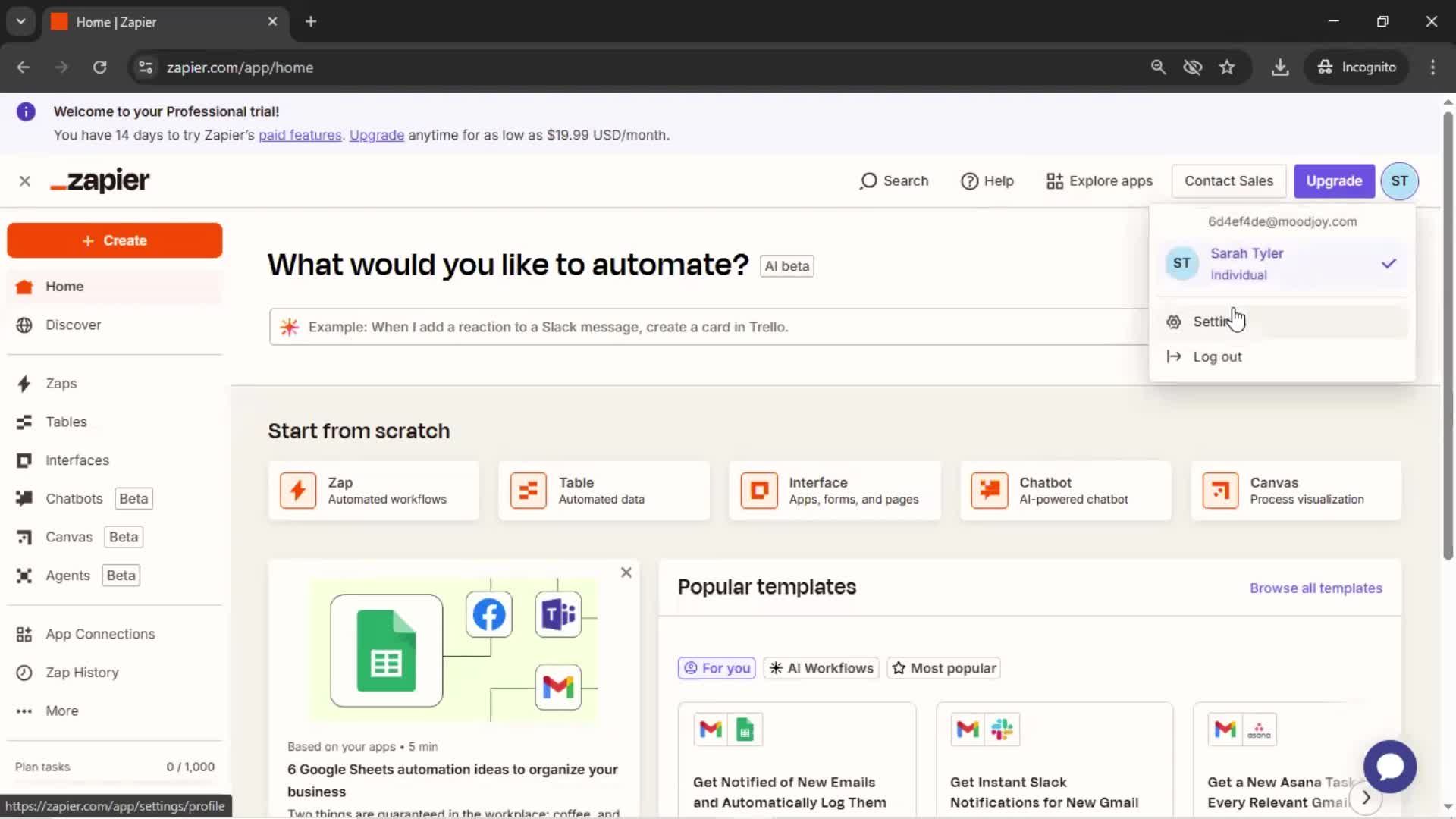
Task: Click the paid features link
Action: (x=300, y=135)
